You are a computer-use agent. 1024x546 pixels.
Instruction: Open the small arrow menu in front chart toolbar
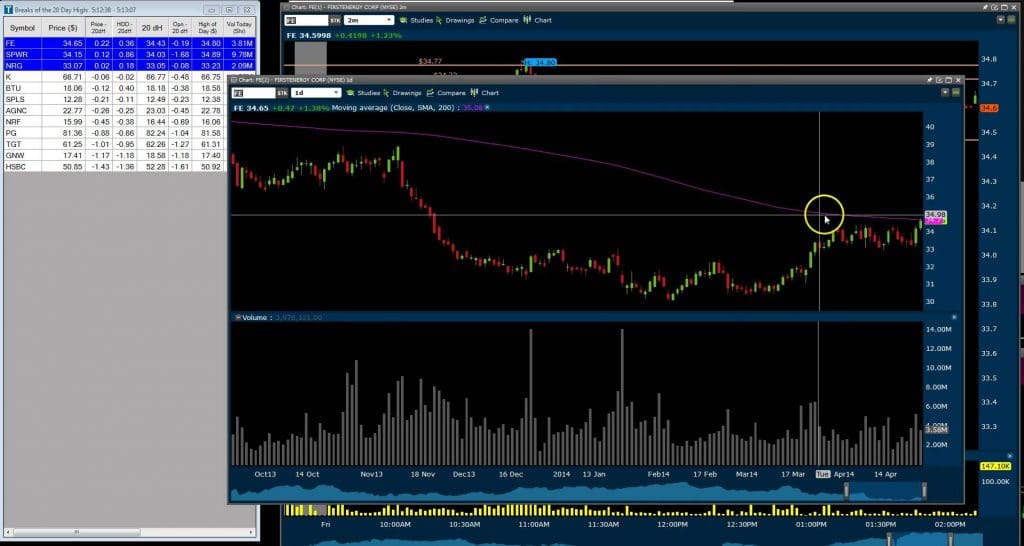[x=945, y=93]
